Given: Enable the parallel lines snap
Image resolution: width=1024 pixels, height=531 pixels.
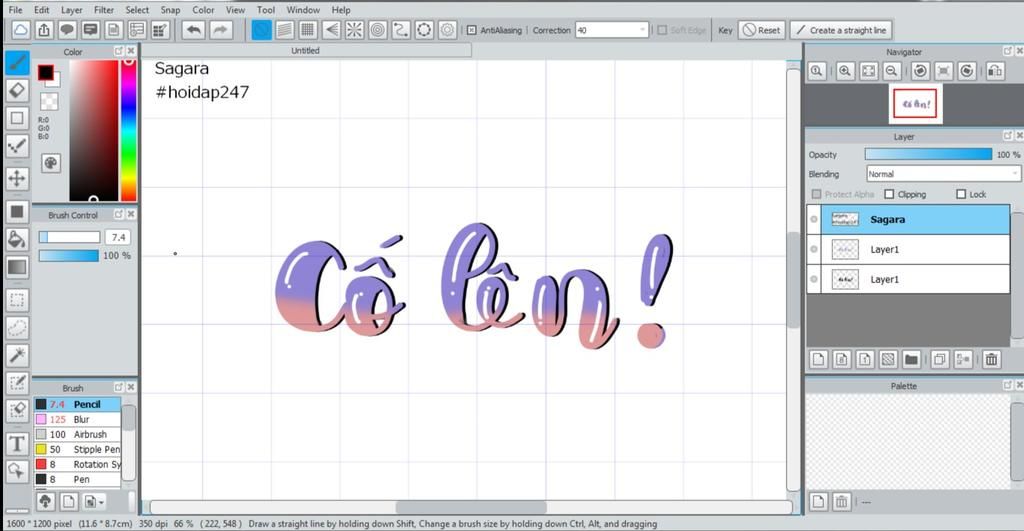Looking at the screenshot, I should tap(285, 30).
